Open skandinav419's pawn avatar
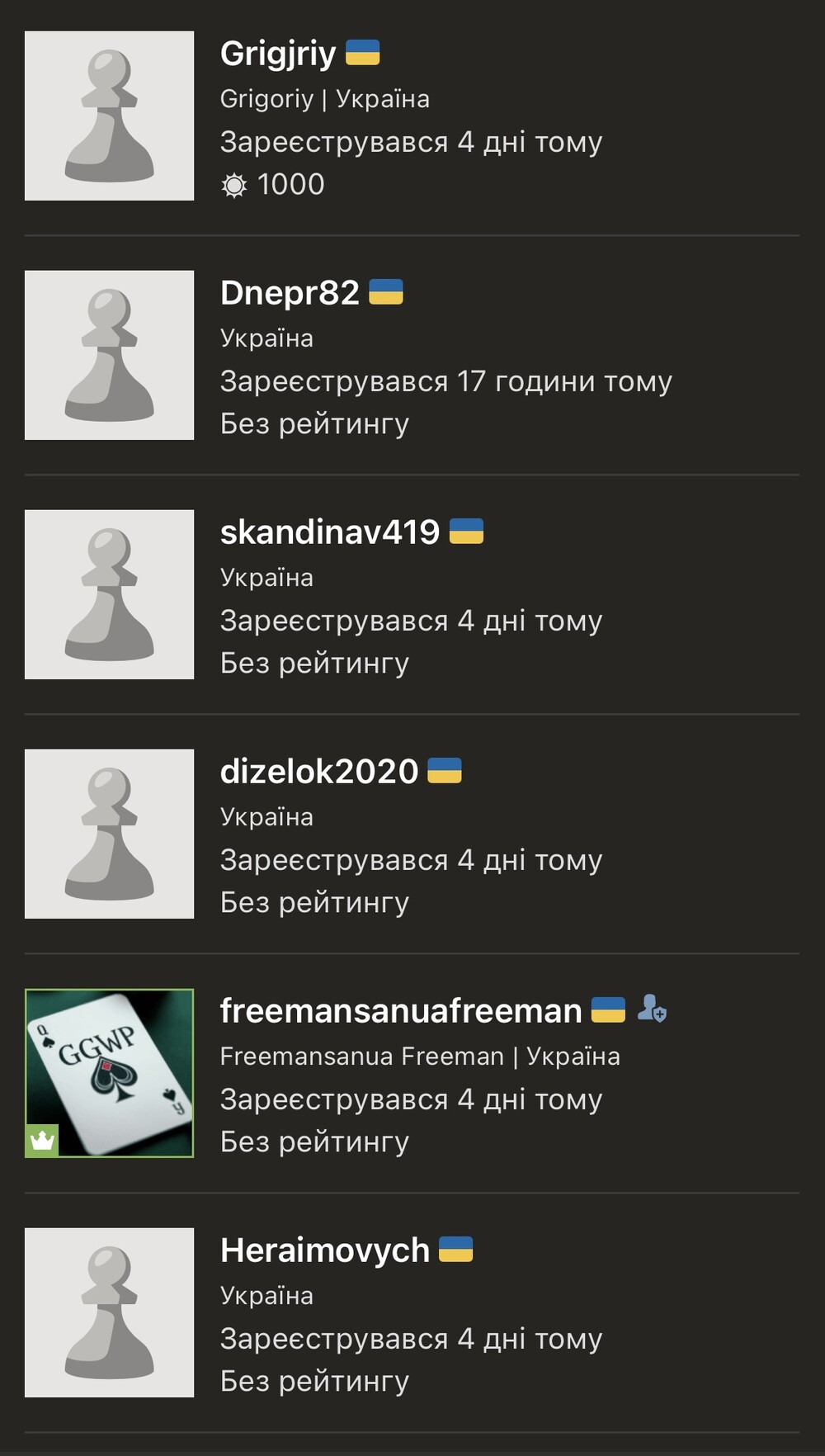Viewport: 825px width, 1456px height. click(x=110, y=594)
